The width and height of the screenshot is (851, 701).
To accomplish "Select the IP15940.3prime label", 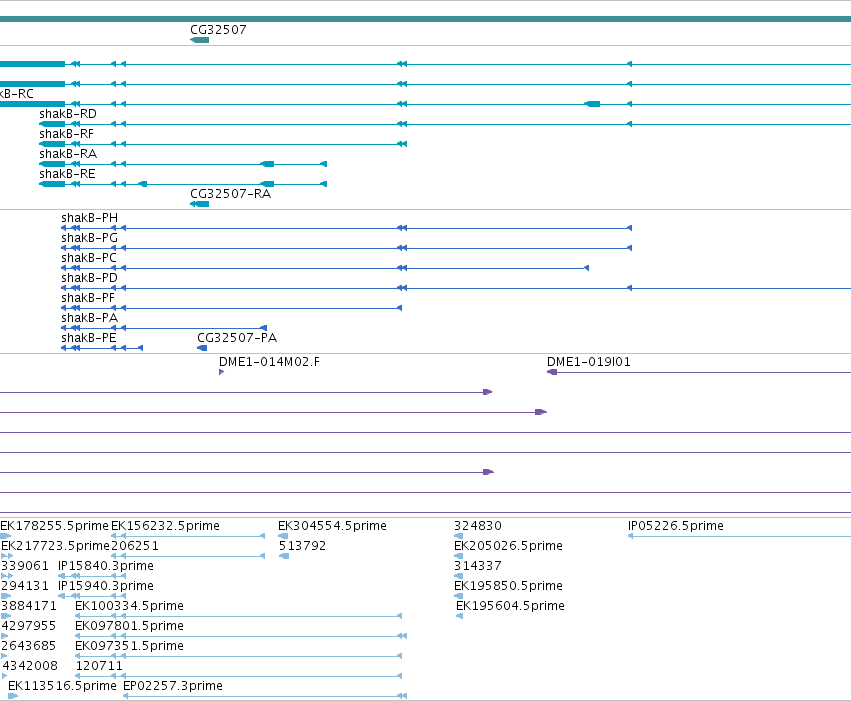I will 106,586.
